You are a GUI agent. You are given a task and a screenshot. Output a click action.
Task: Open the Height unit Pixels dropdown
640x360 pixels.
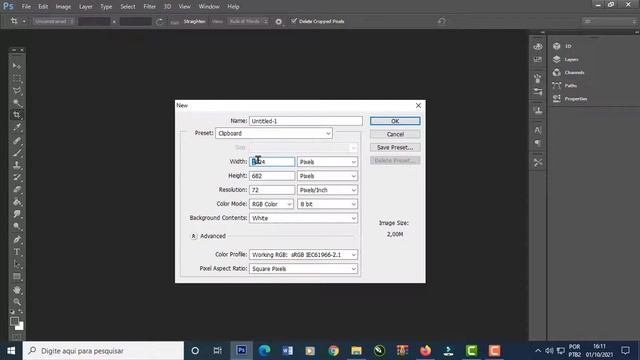pyautogui.click(x=327, y=176)
